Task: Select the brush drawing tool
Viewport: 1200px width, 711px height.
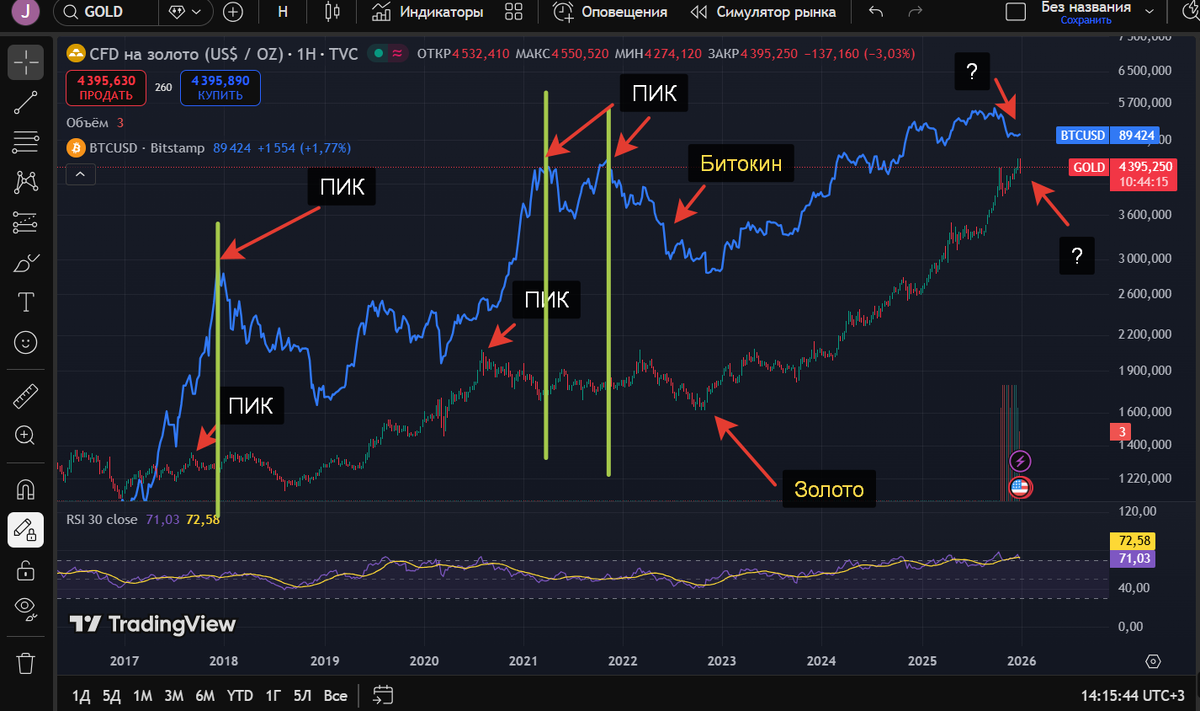Action: 26,263
